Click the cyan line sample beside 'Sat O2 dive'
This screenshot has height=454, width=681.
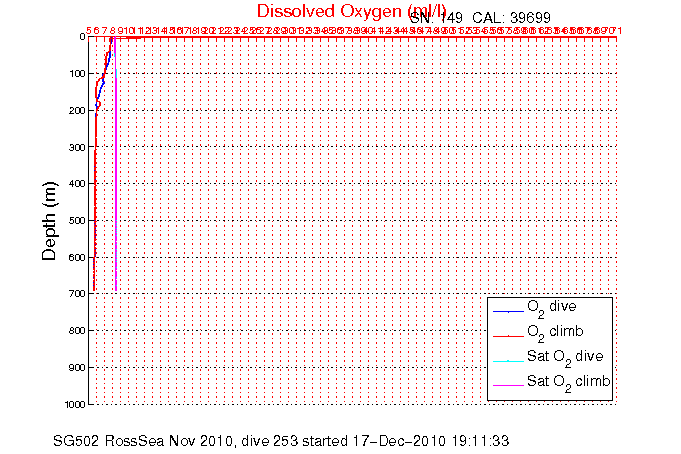click(508, 361)
